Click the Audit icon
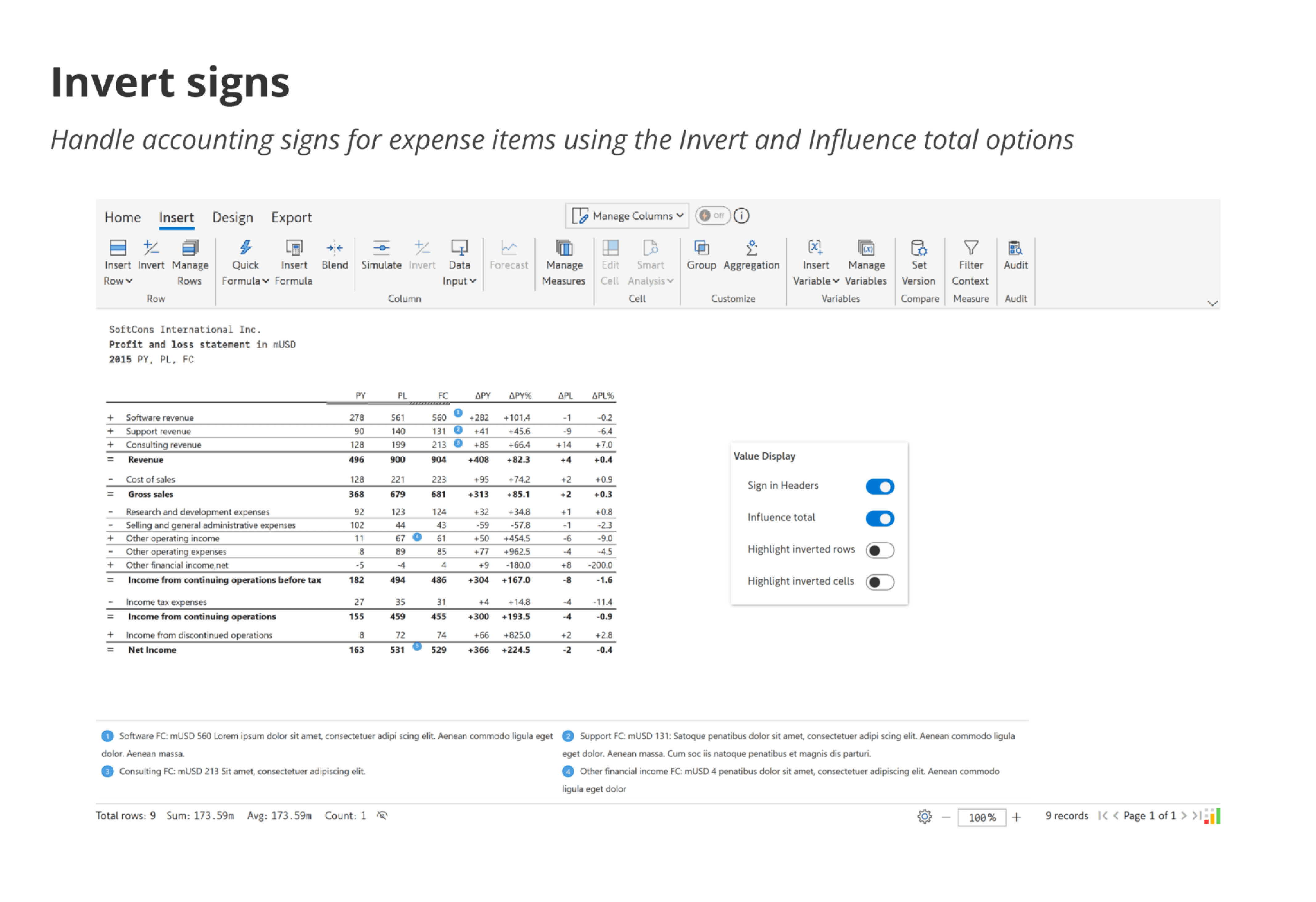The image size is (1316, 902). (1015, 248)
